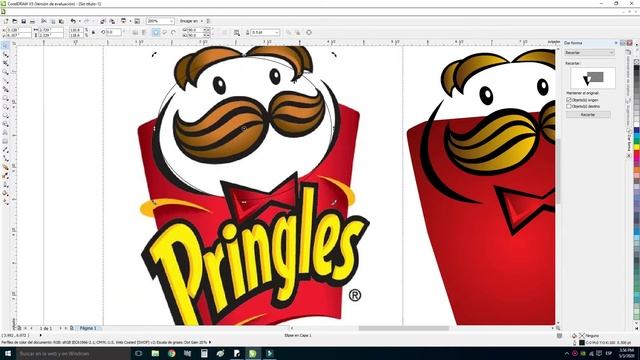
Task: Select the Freehand tool in toolbox
Action: click(x=5, y=80)
